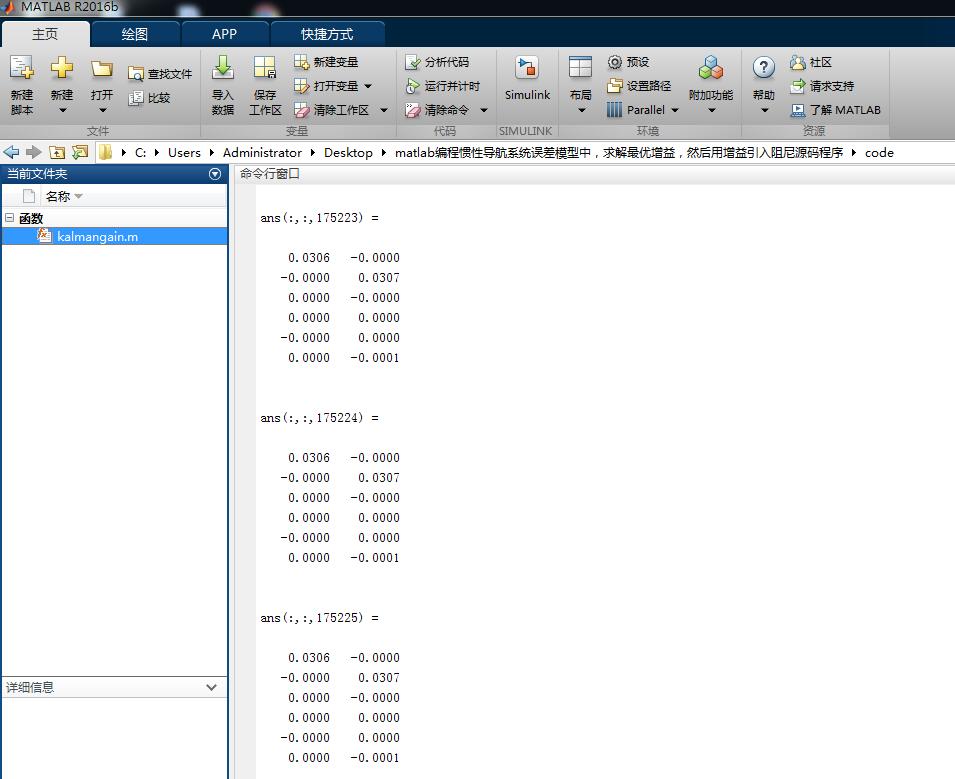Screen dimensions: 955x779
Task: Click Desktop in the address bar
Action: click(348, 152)
